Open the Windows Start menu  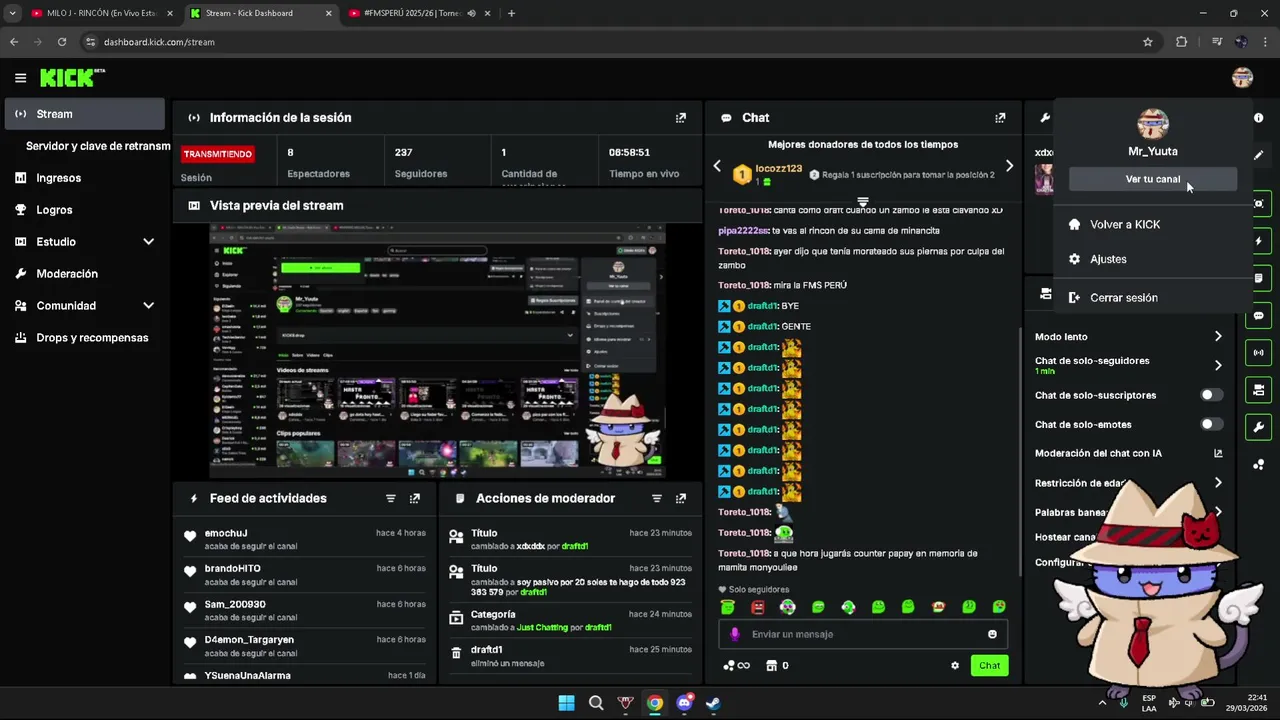pyautogui.click(x=566, y=703)
